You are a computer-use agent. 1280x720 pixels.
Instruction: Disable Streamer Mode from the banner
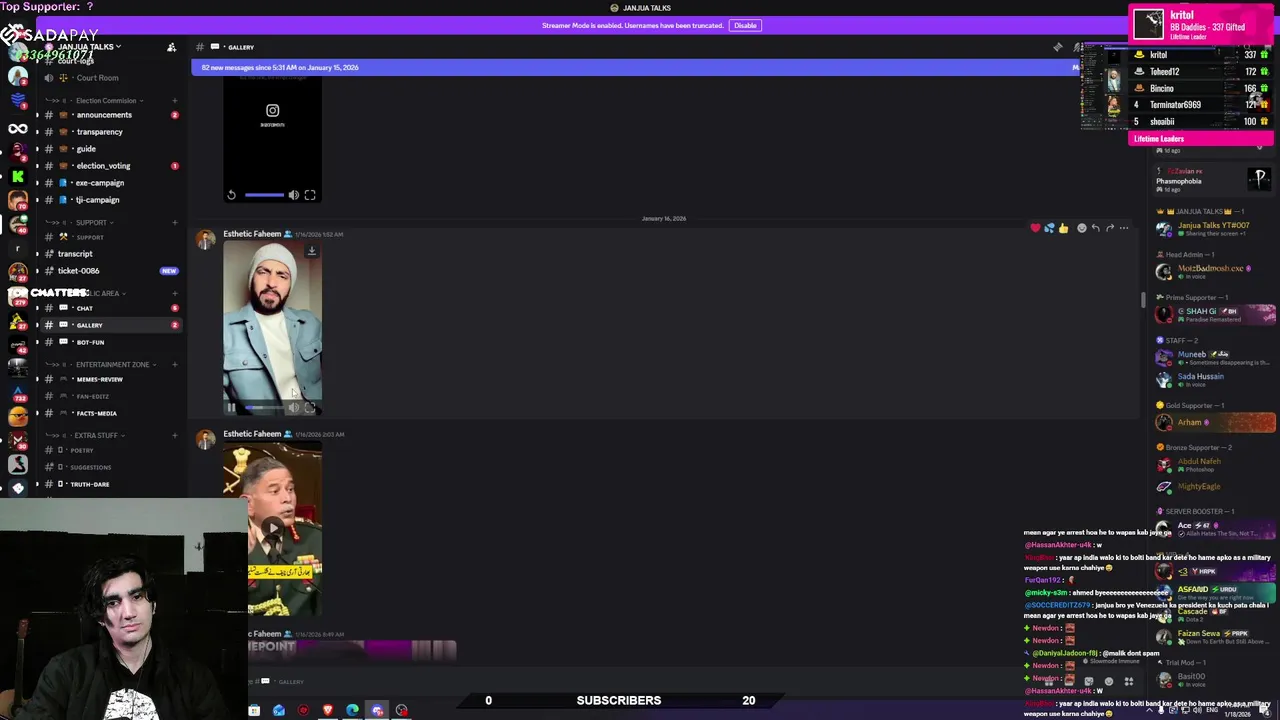click(745, 25)
